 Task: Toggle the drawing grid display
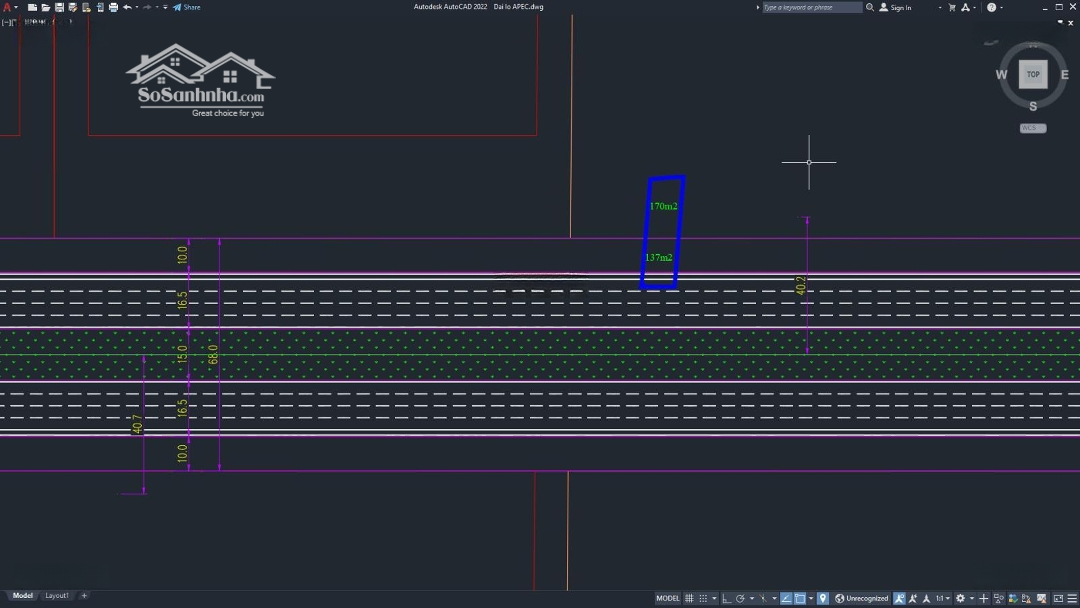pyautogui.click(x=689, y=598)
